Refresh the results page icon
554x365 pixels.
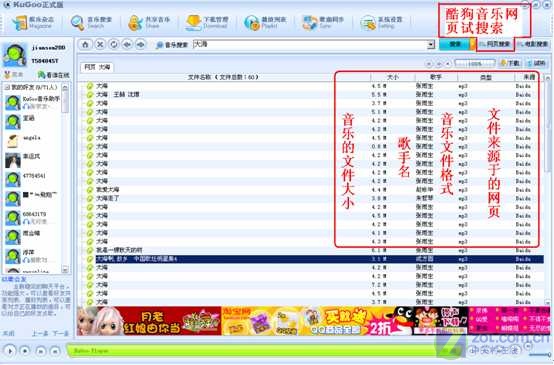114,45
